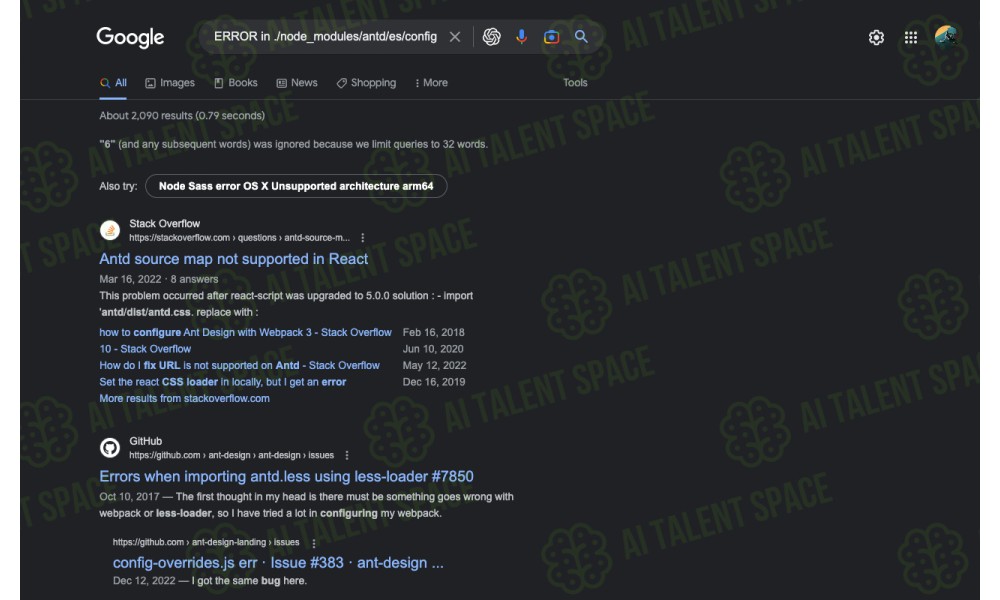The height and width of the screenshot is (600, 1000).
Task: Submit search with magnifier icon
Action: [581, 36]
